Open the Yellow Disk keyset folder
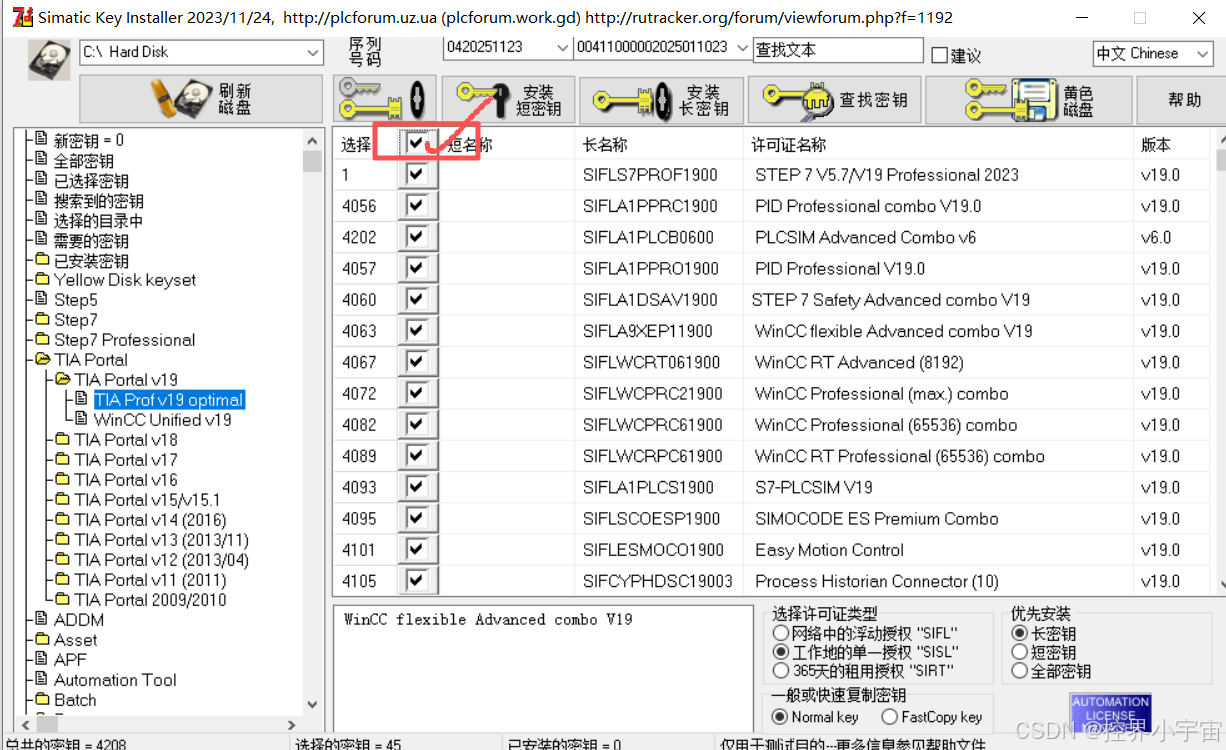 [125, 280]
